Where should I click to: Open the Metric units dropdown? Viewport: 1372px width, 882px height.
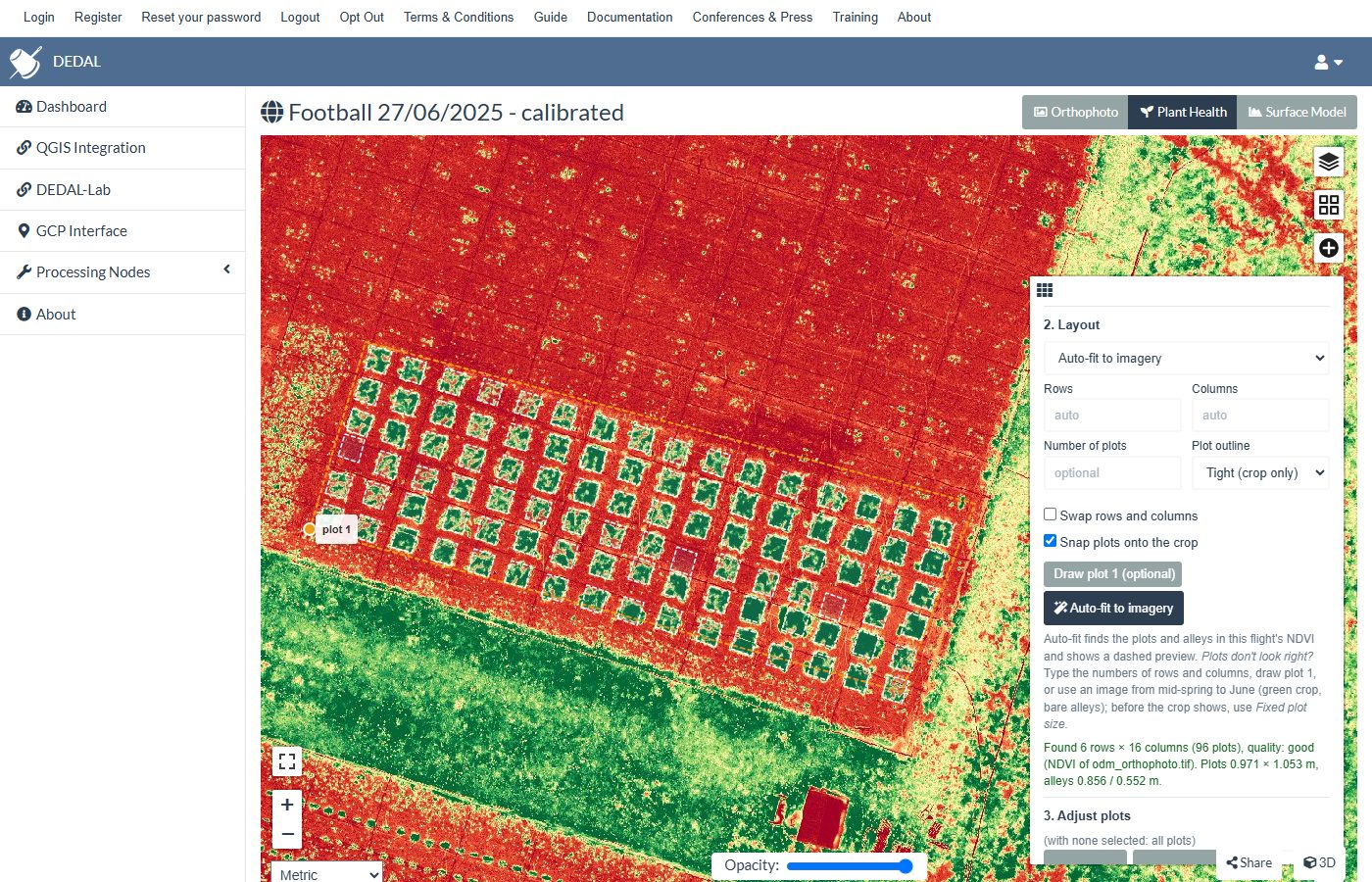point(327,874)
